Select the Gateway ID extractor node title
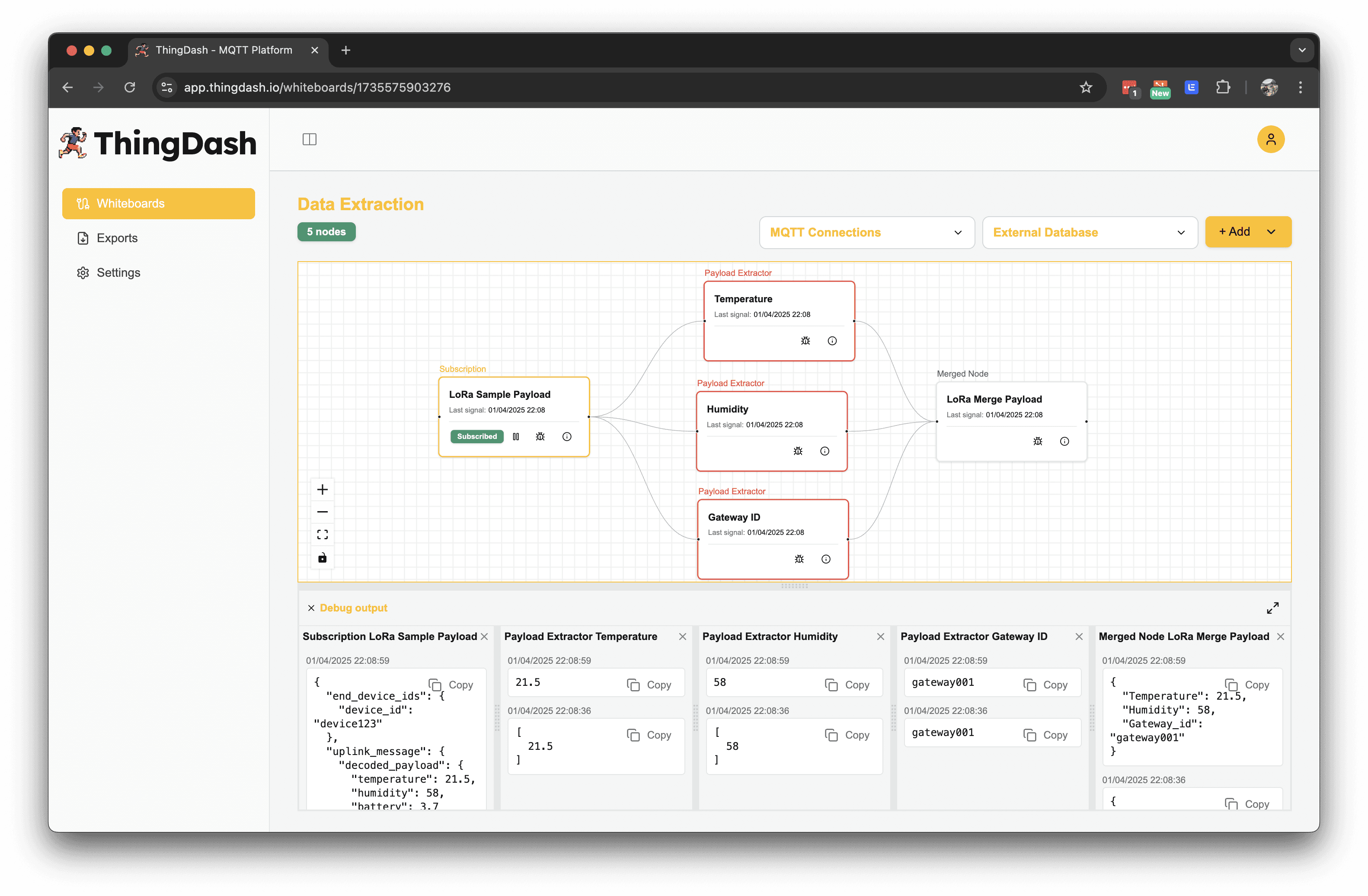Screen dimensions: 1368x896 point(733,517)
